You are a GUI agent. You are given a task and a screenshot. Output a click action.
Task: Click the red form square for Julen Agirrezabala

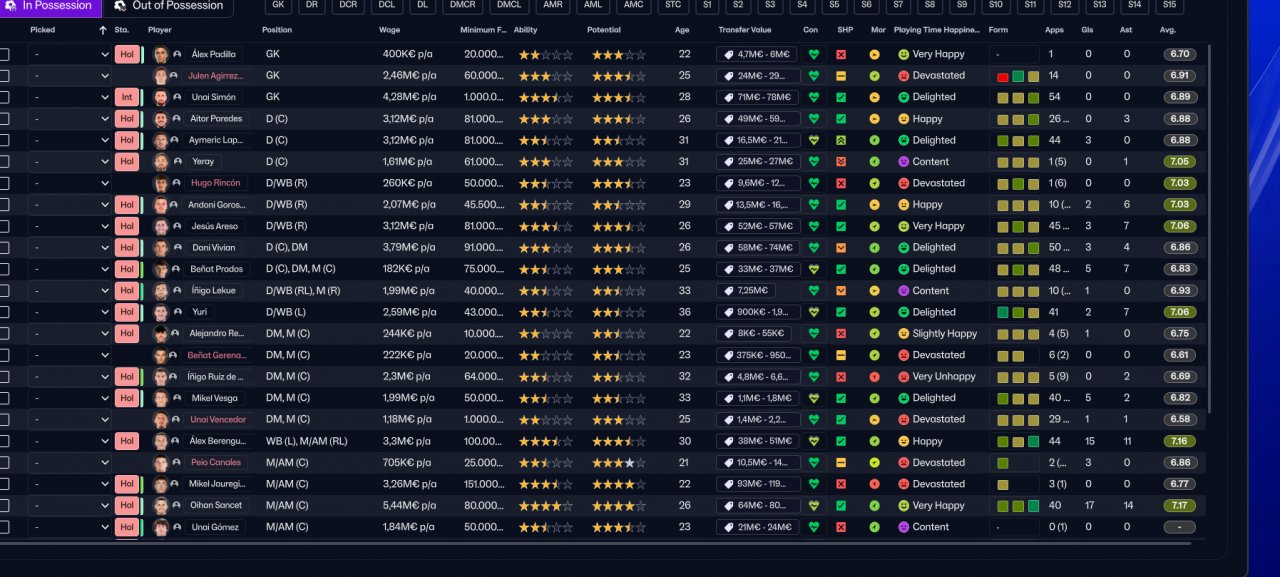tap(1003, 77)
